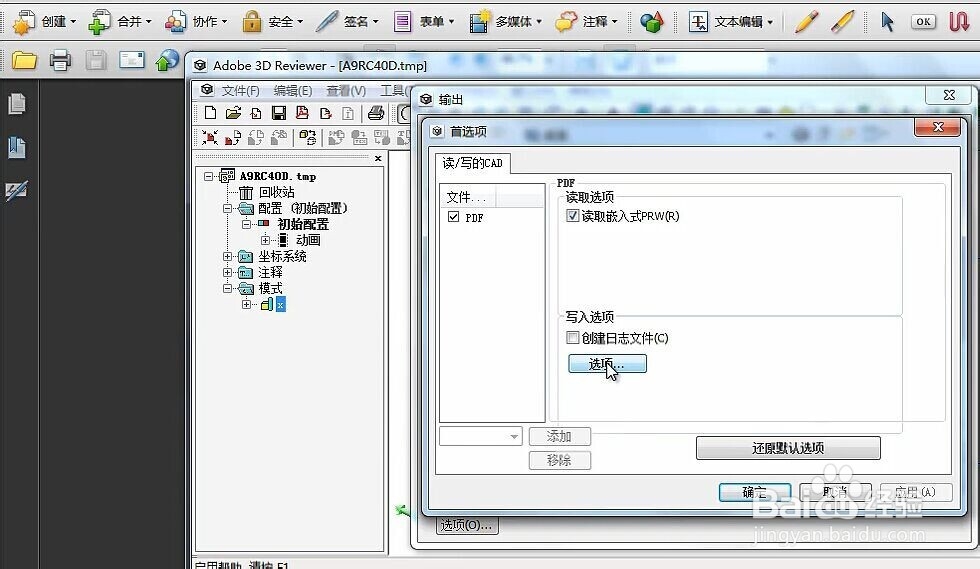Click the Import file icon in 3D Reviewer
The height and width of the screenshot is (569, 980).
pyautogui.click(x=256, y=113)
